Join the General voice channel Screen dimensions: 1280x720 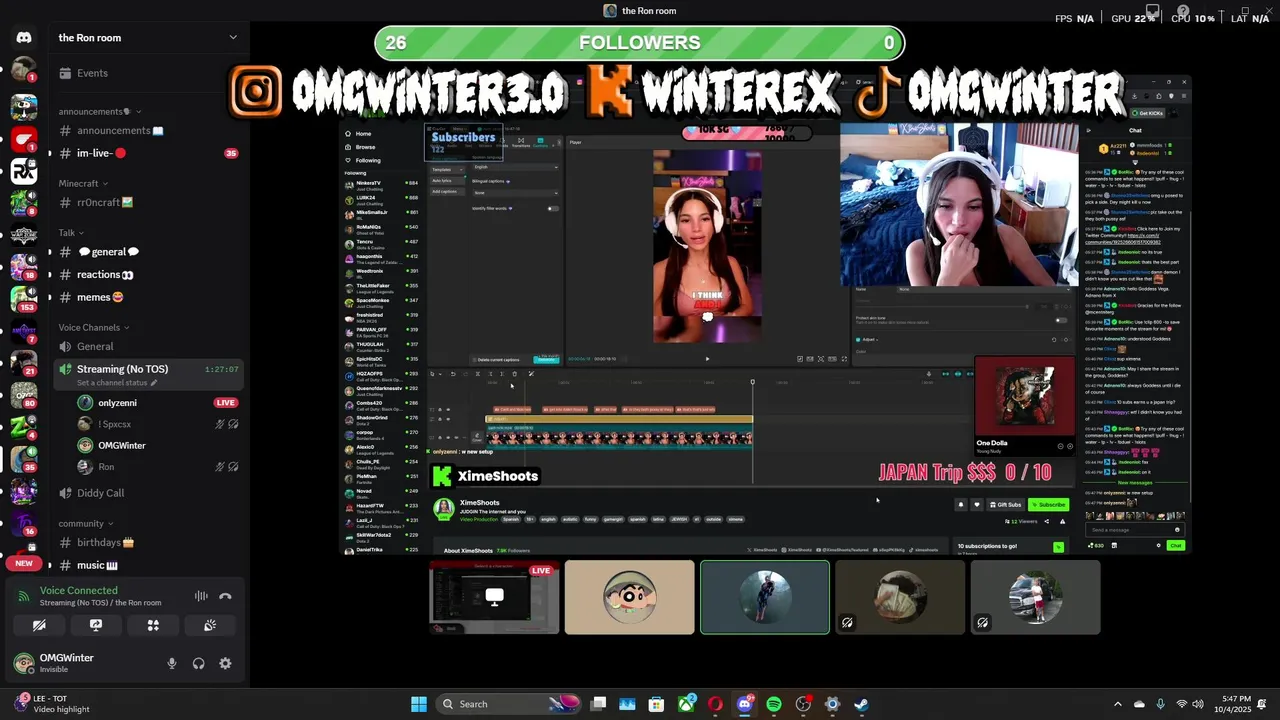pos(148,347)
